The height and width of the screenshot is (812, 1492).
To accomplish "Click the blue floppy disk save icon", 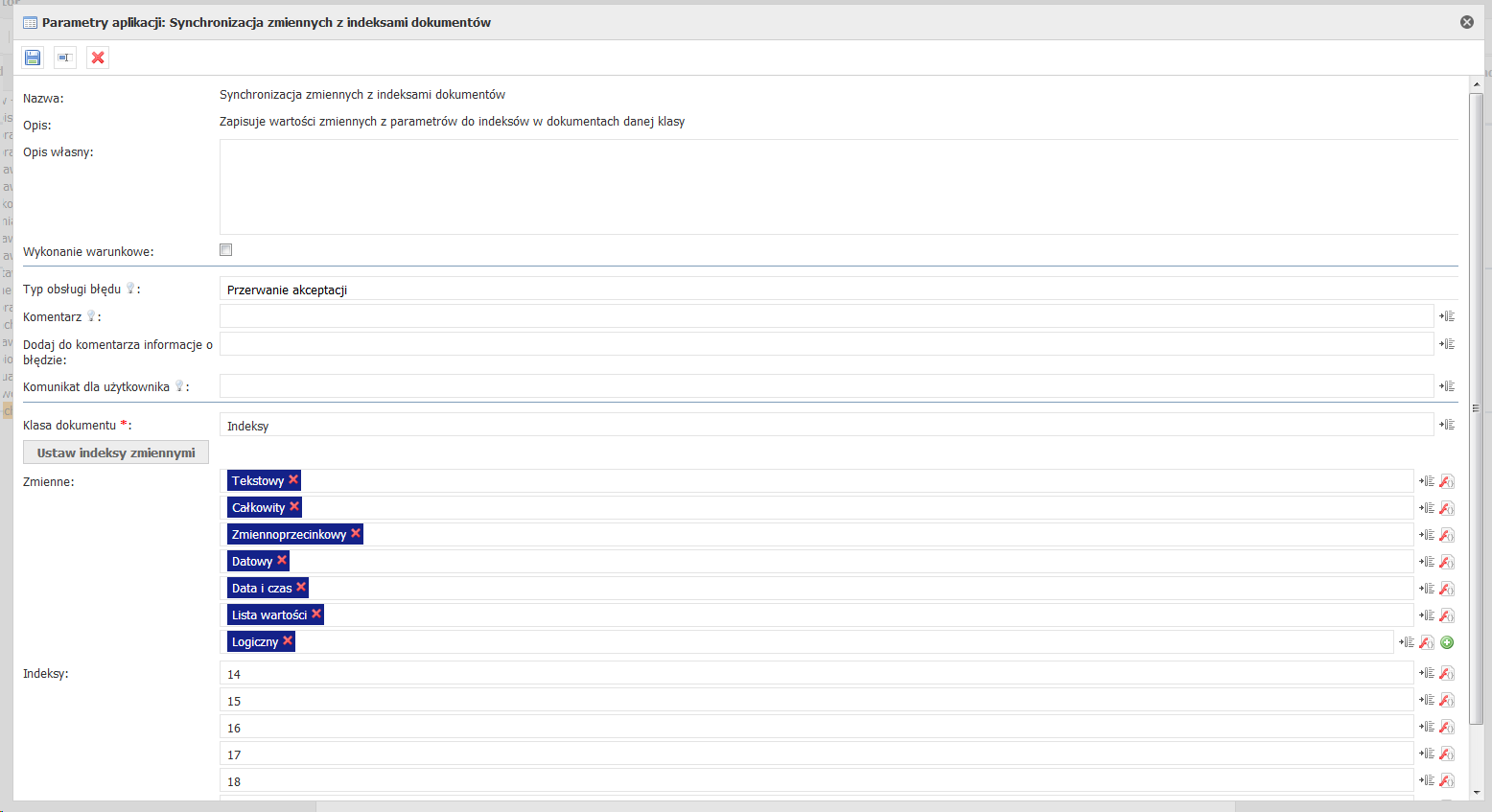I will point(33,58).
